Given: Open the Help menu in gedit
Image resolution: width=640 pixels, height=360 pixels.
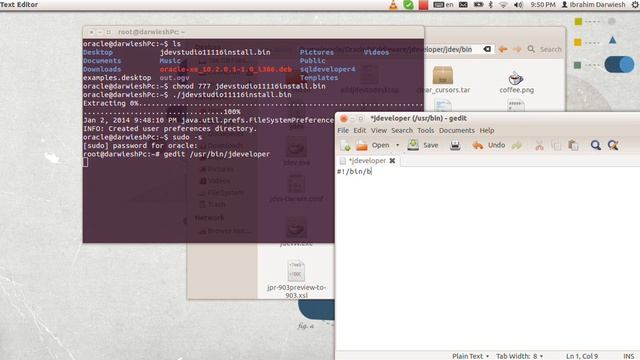Looking at the screenshot, I should pos(487,131).
